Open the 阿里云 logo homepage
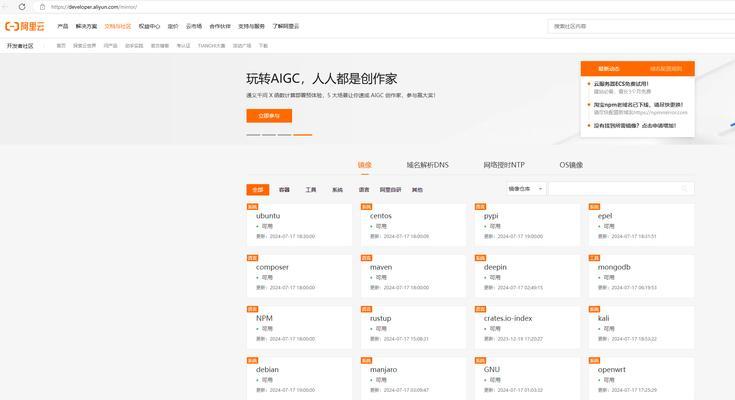The width and height of the screenshot is (735, 400). tap(25, 26)
